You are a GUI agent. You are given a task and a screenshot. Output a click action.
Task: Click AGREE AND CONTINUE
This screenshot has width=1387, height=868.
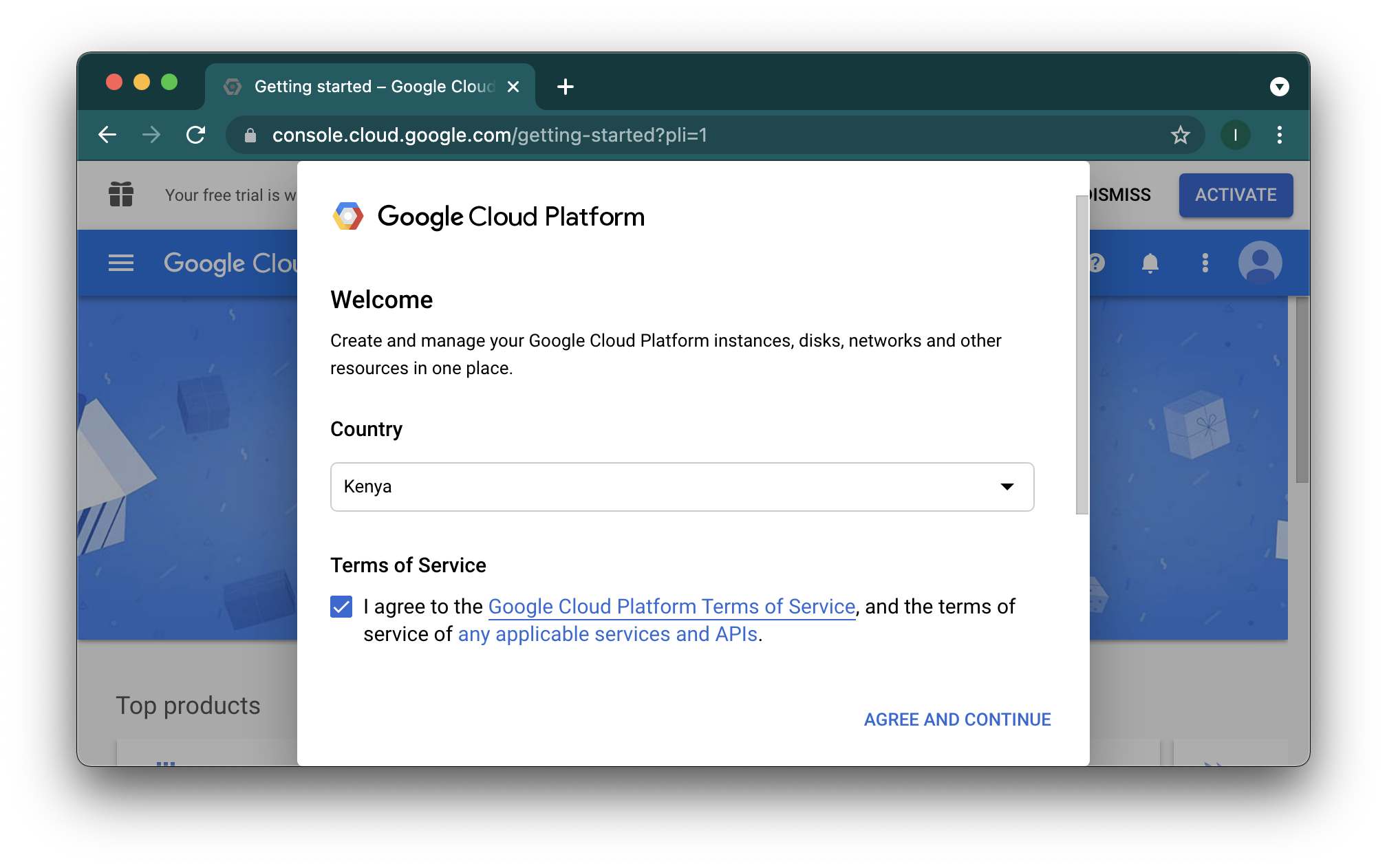(957, 719)
